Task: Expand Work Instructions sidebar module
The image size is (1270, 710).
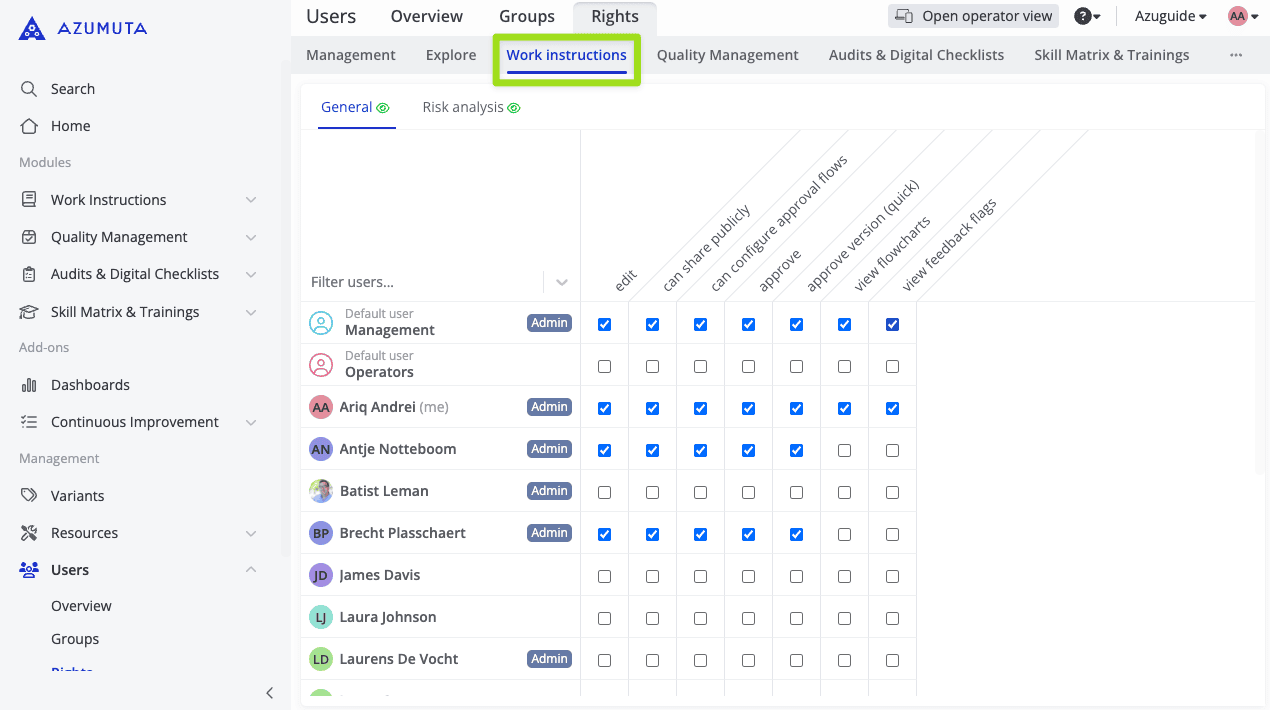Action: point(250,200)
